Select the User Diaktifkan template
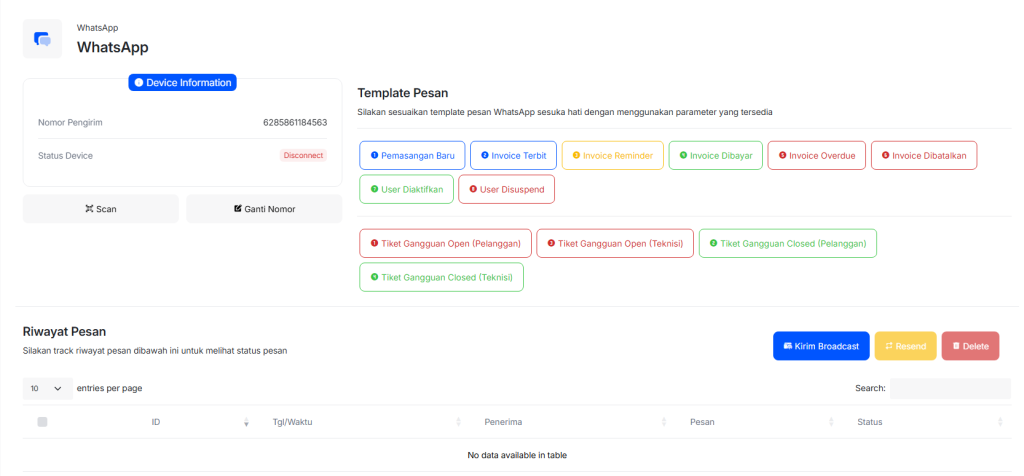This screenshot has width=1024, height=476. pos(407,189)
